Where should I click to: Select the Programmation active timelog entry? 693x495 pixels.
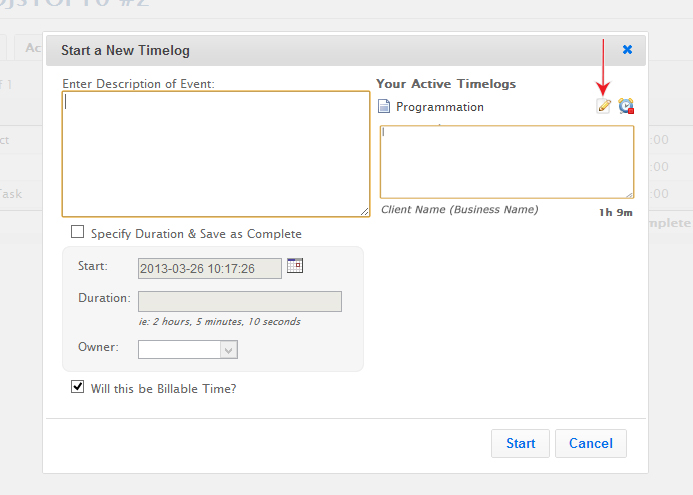(x=440, y=107)
